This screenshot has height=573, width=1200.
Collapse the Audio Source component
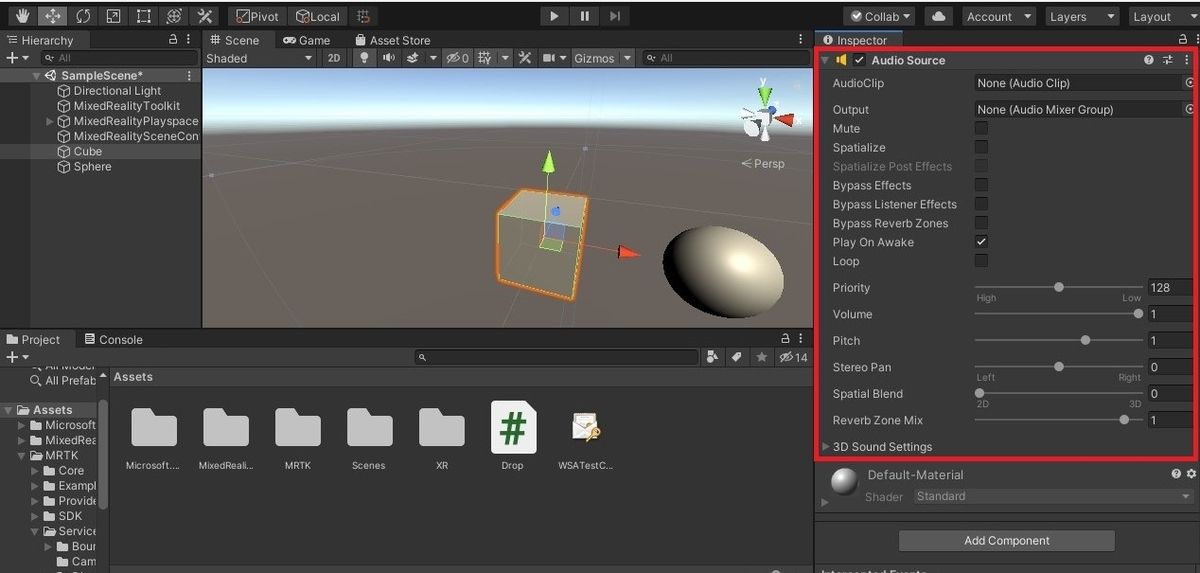click(825, 60)
